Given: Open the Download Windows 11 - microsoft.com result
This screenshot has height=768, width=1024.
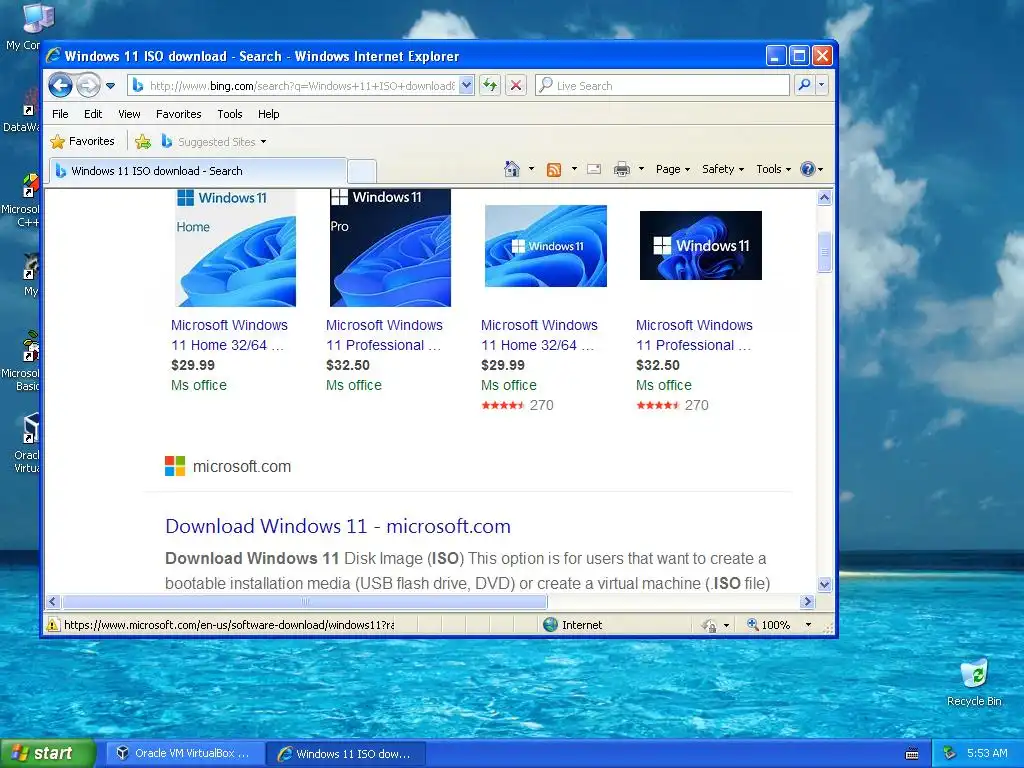Looking at the screenshot, I should [x=338, y=526].
